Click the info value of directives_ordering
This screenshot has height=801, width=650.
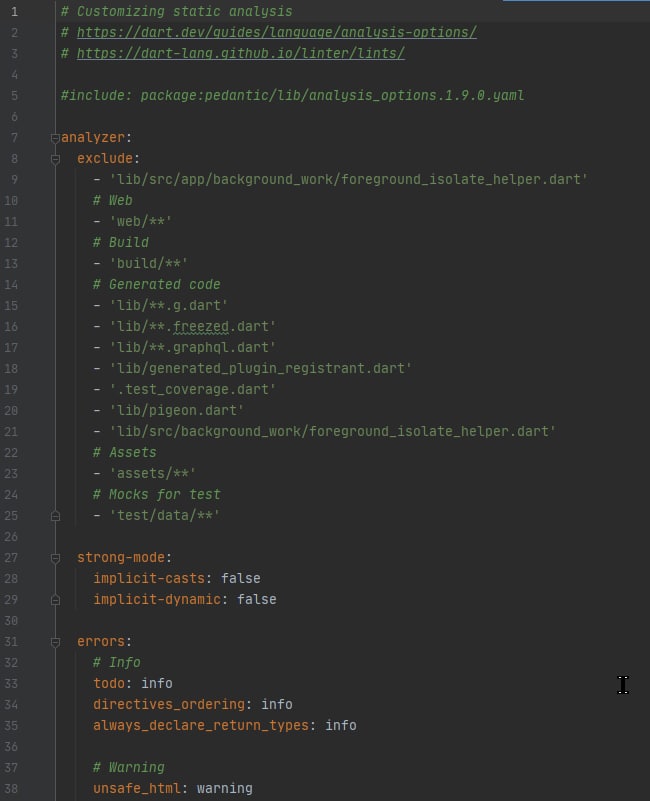pos(276,704)
